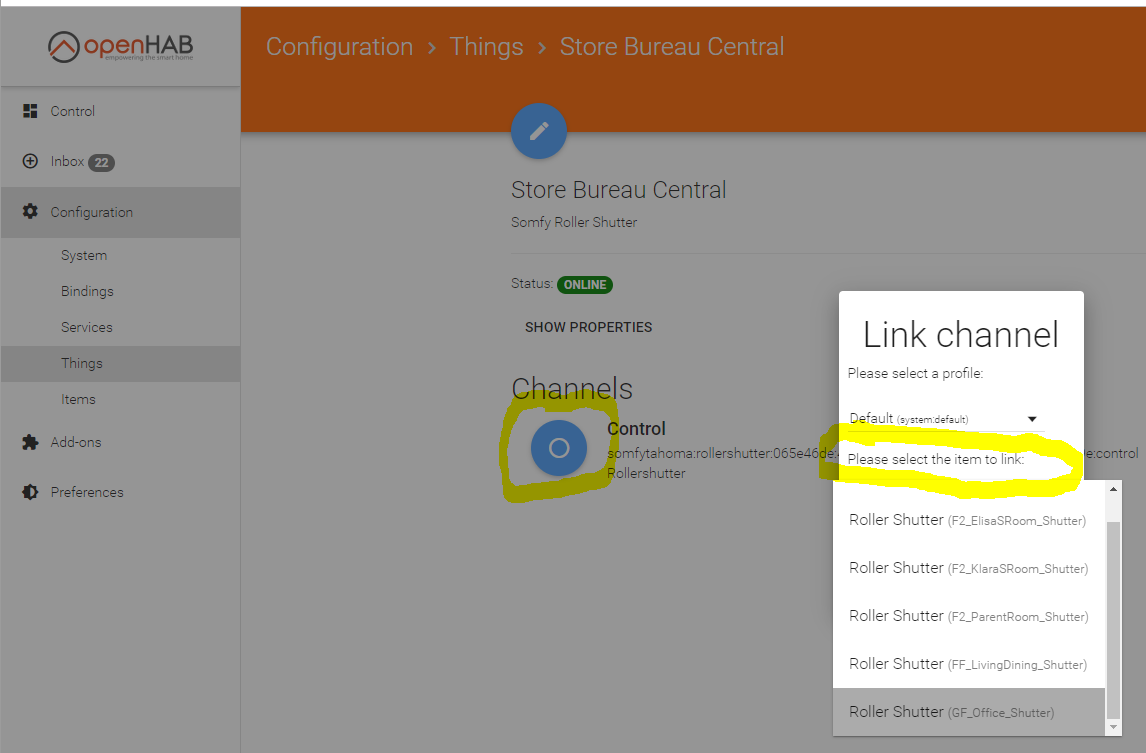Image resolution: width=1146 pixels, height=753 pixels.
Task: Click the Things breadcrumb link
Action: tap(486, 47)
